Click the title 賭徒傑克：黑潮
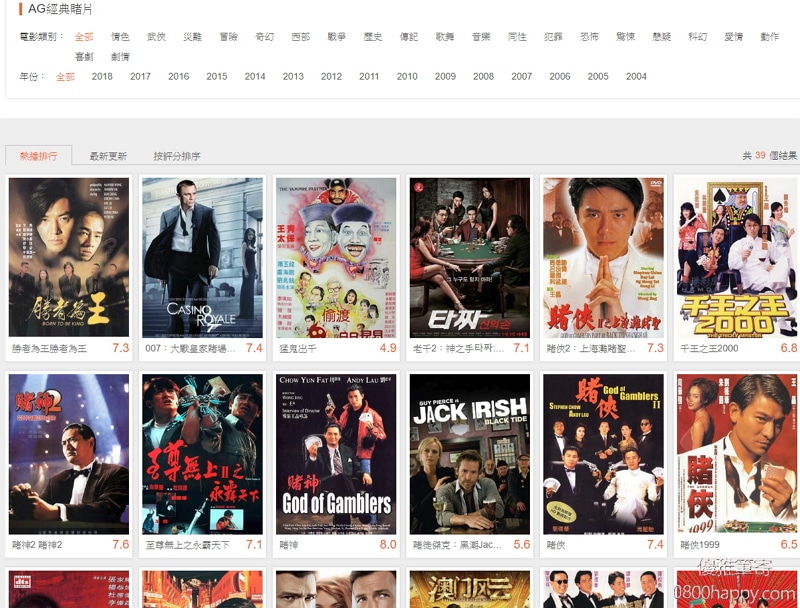 (x=458, y=545)
